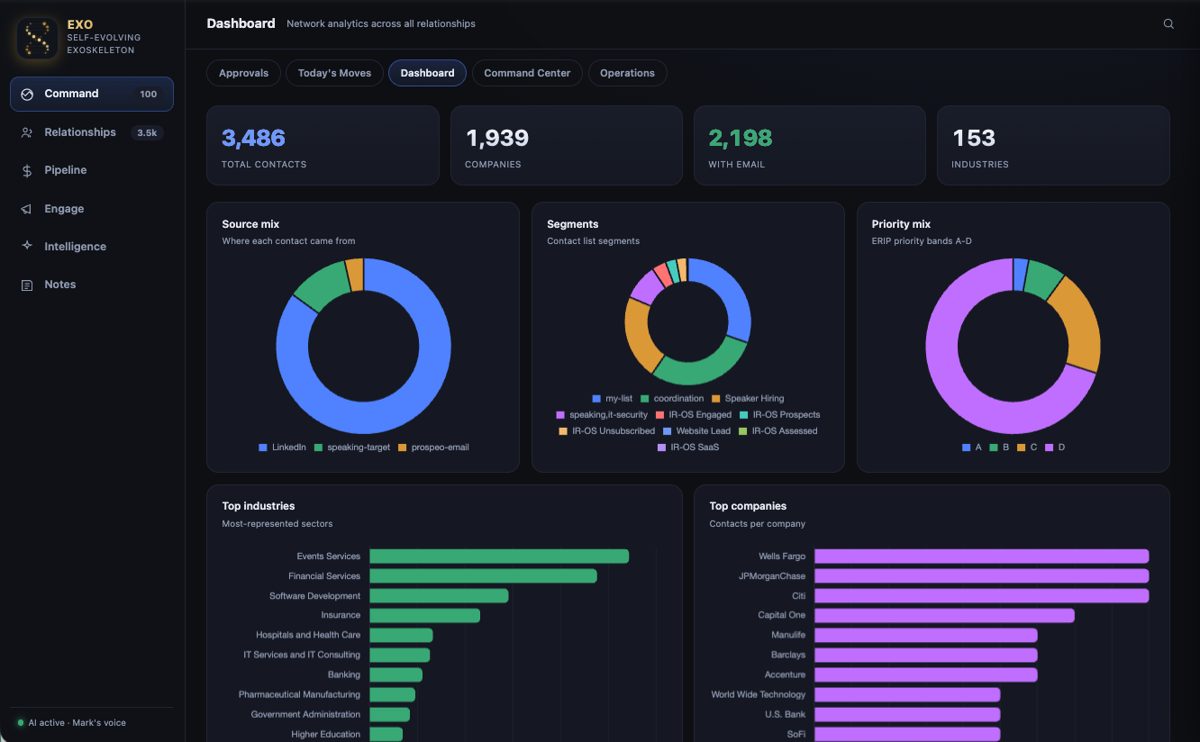This screenshot has height=742, width=1200.
Task: Click the EXO logo icon
Action: point(37,38)
